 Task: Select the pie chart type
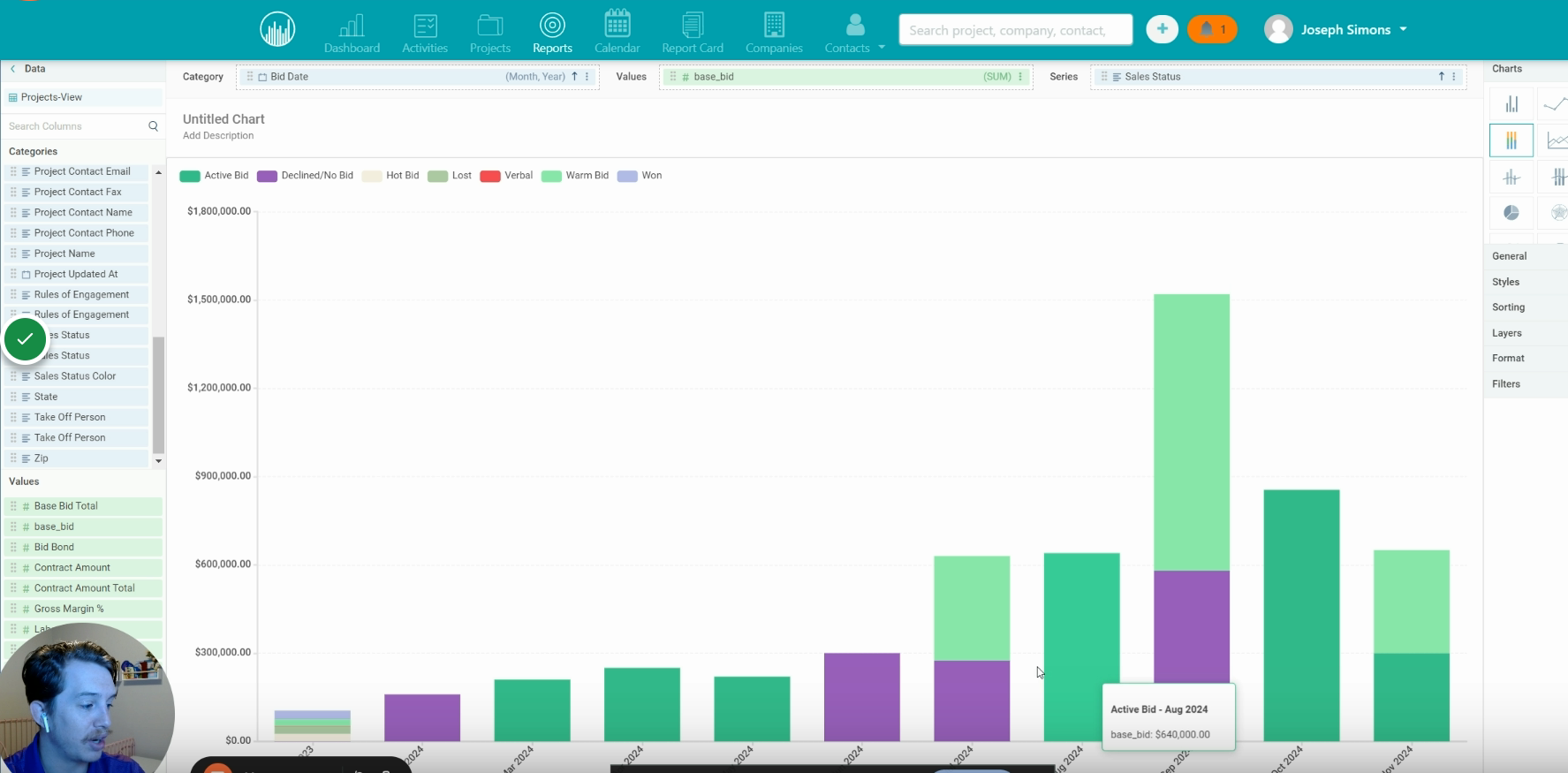1511,213
